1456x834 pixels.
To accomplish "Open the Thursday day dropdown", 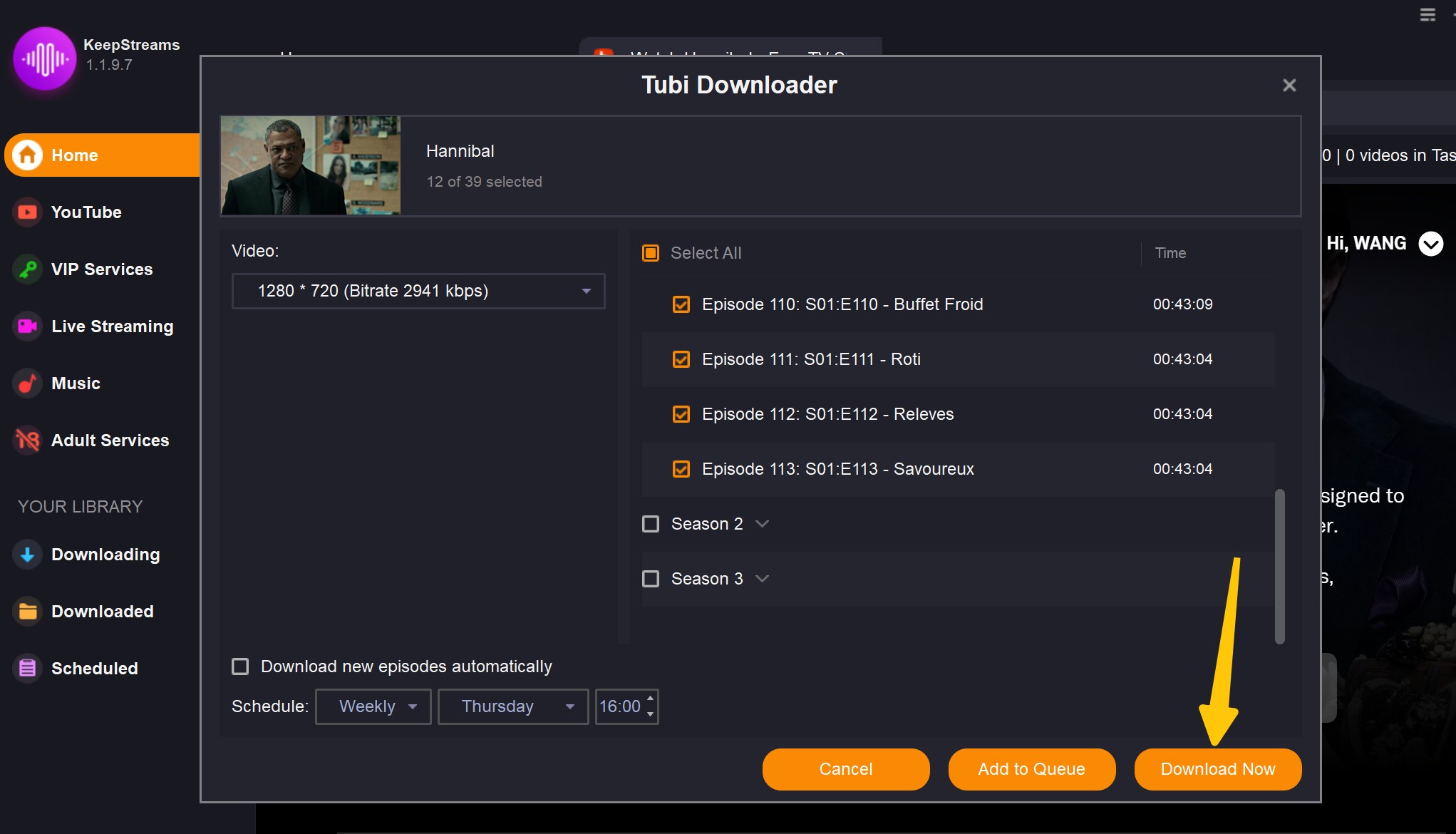I will pos(513,706).
